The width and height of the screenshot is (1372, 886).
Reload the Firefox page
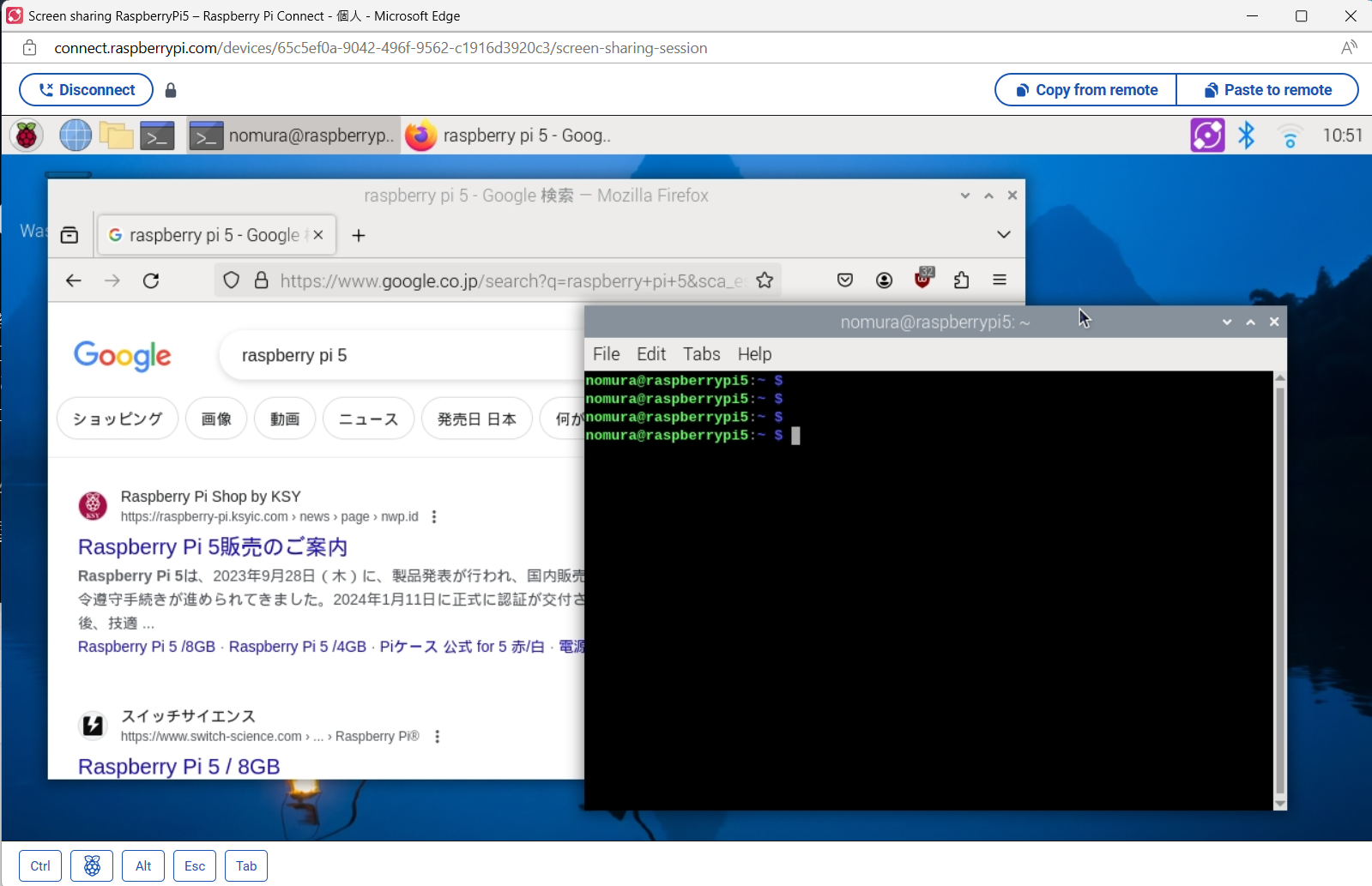tap(151, 280)
